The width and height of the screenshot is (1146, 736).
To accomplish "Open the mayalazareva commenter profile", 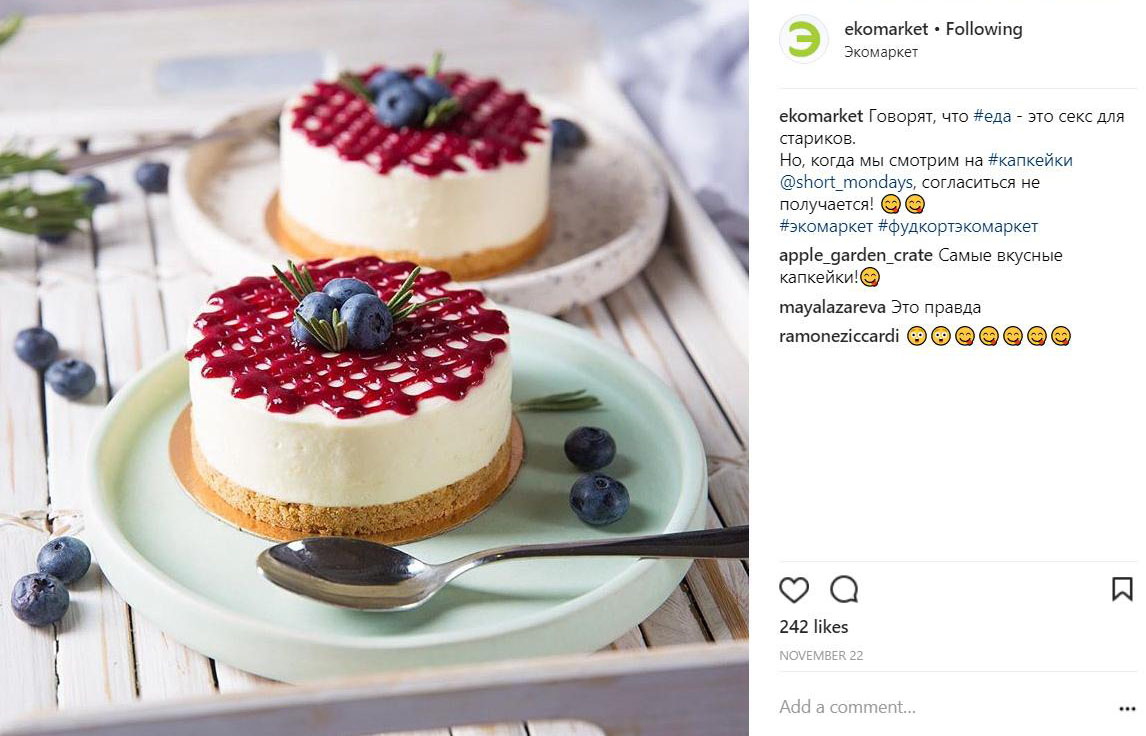I will (832, 308).
